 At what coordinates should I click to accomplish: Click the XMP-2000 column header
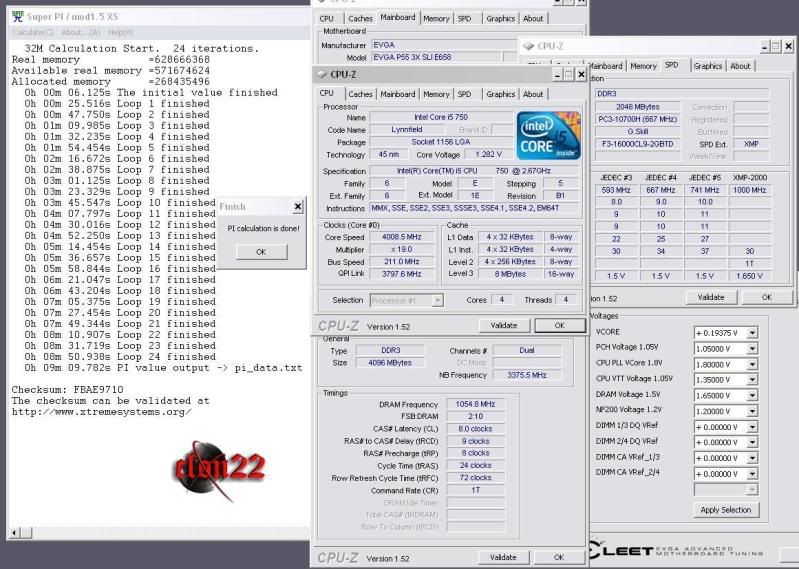(750, 177)
